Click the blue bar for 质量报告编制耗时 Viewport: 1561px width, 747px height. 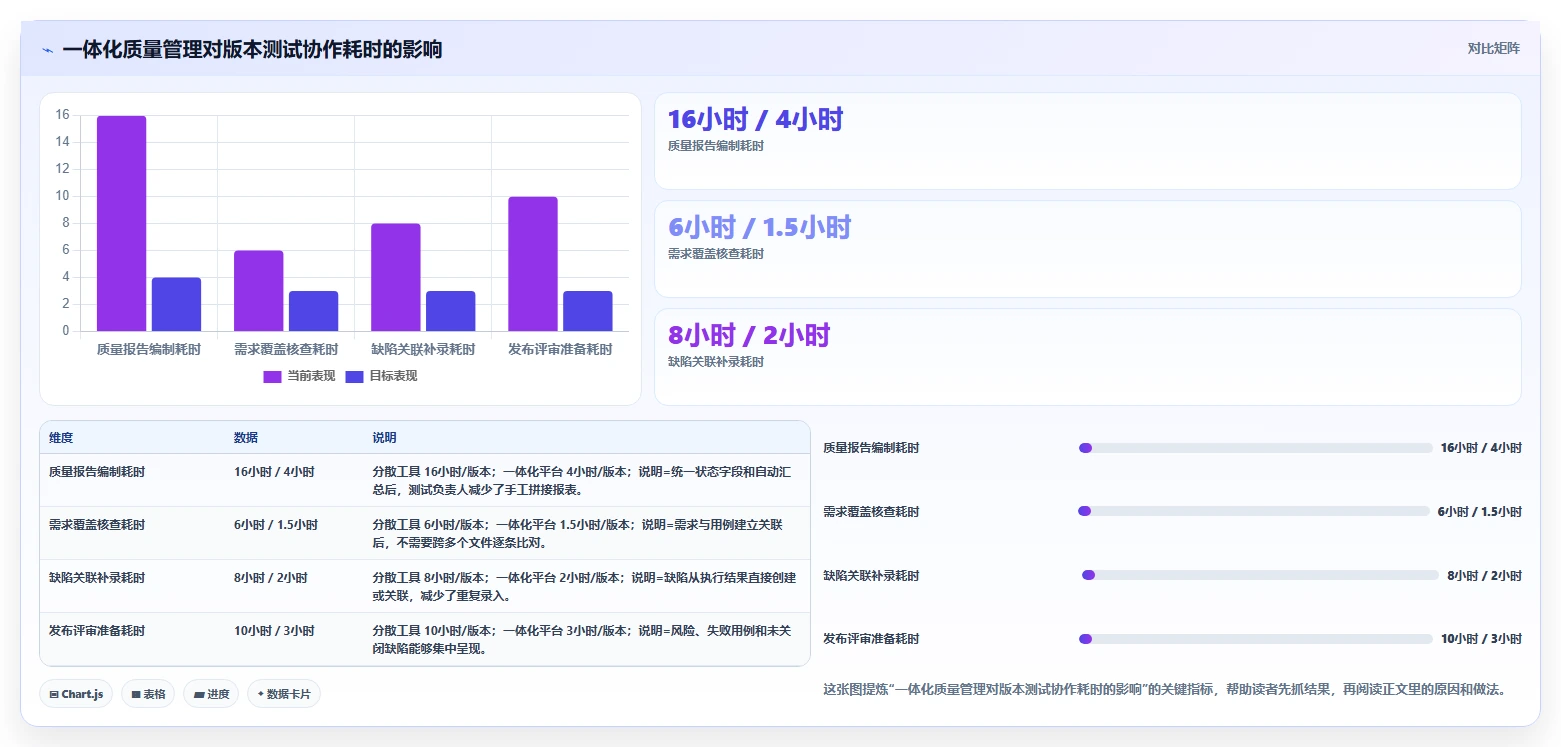click(x=176, y=304)
